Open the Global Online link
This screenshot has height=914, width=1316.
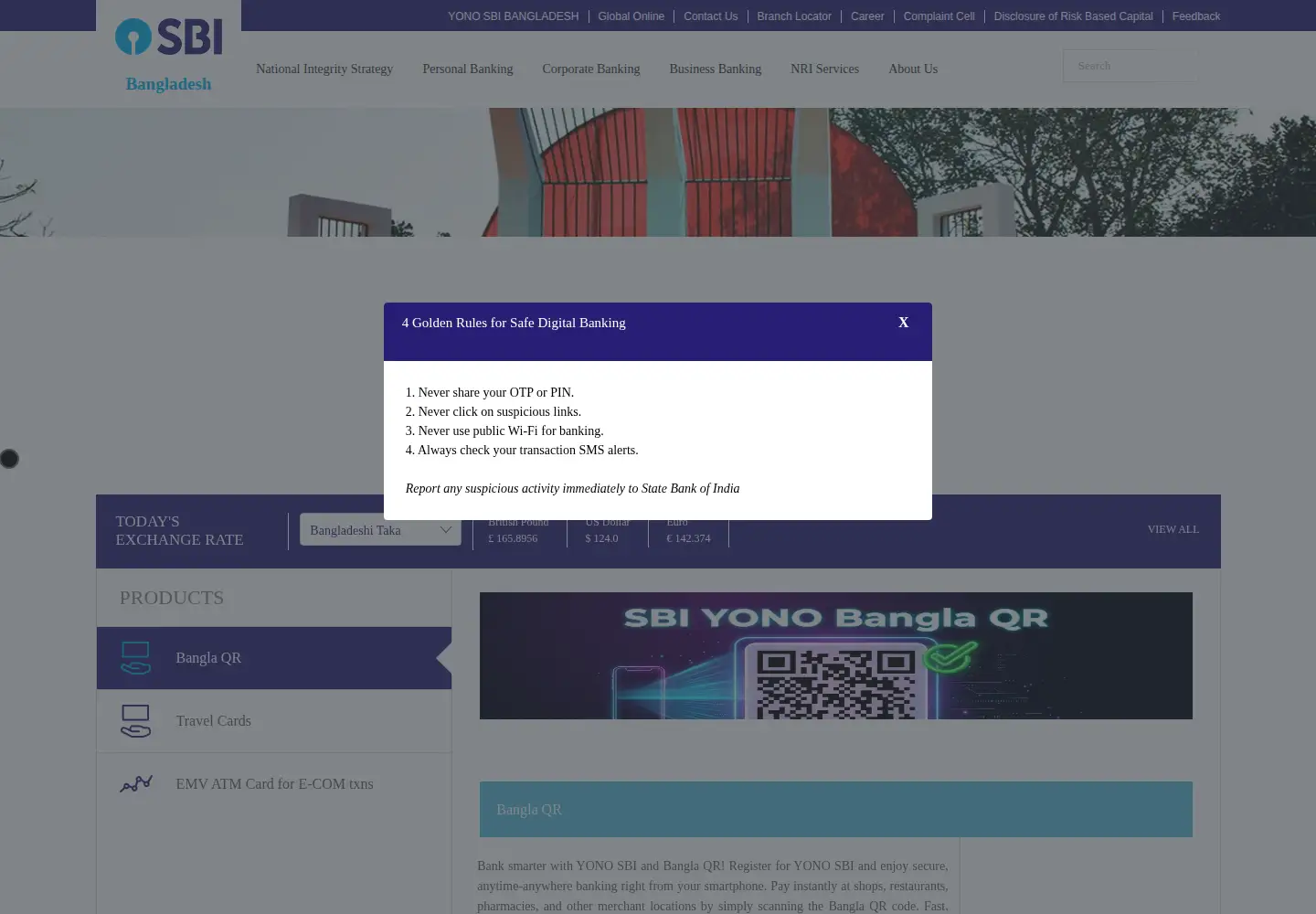(631, 16)
